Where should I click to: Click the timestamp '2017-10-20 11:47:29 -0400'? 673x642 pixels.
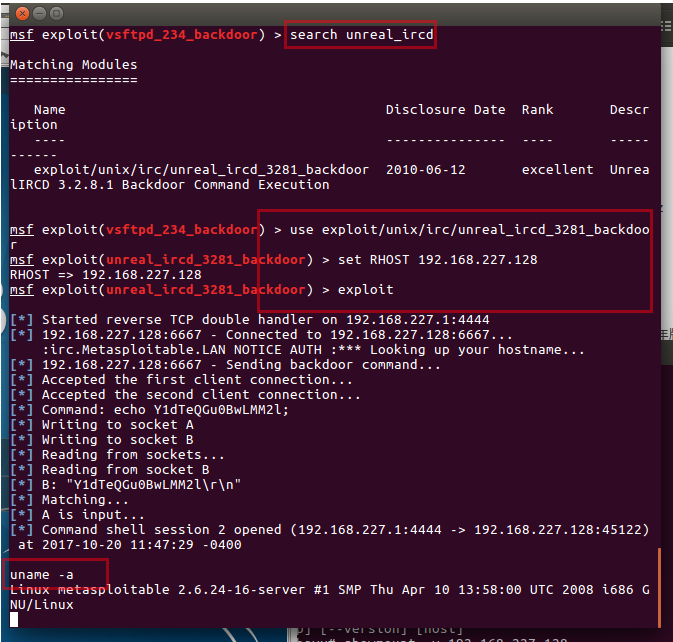point(142,545)
